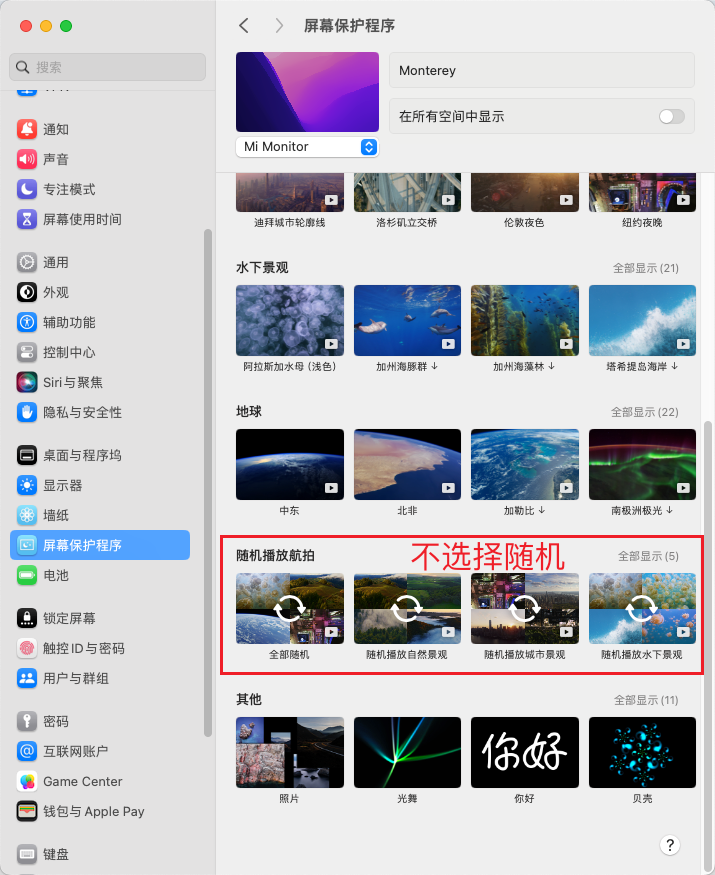Select the 随机播放水下景观 thumbnail

click(642, 608)
